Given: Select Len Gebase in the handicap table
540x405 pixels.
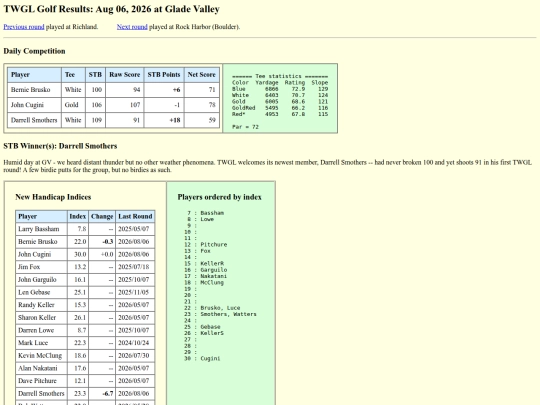Looking at the screenshot, I should coord(34,292).
